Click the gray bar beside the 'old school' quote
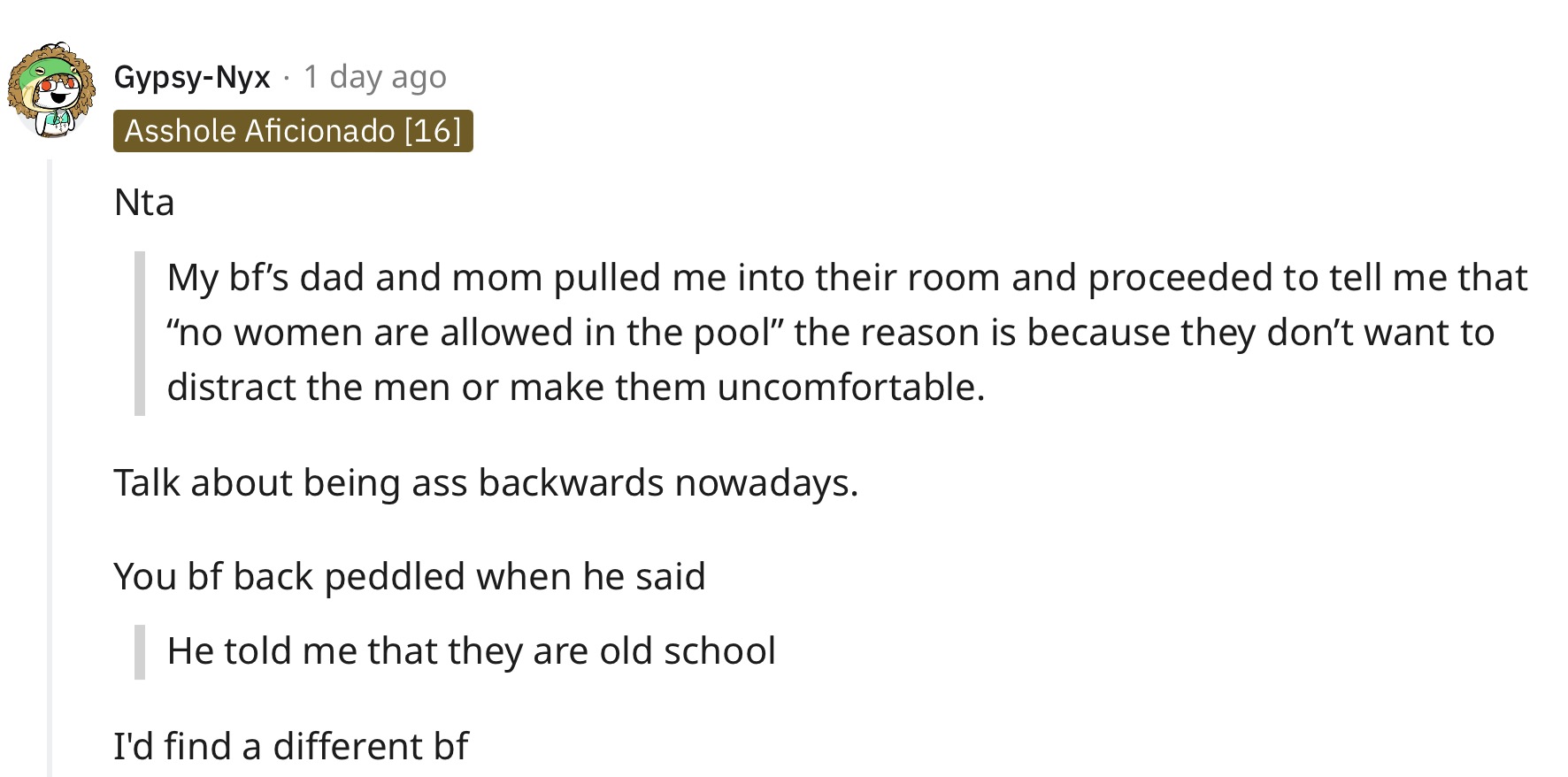1568x777 pixels. (139, 652)
